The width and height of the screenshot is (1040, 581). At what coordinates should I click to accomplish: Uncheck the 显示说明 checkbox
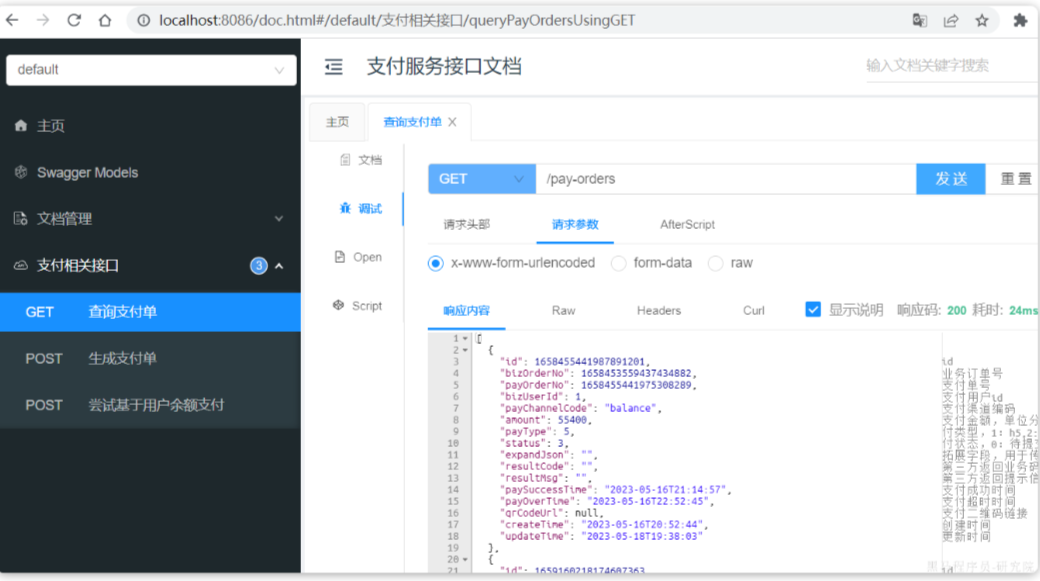click(813, 310)
